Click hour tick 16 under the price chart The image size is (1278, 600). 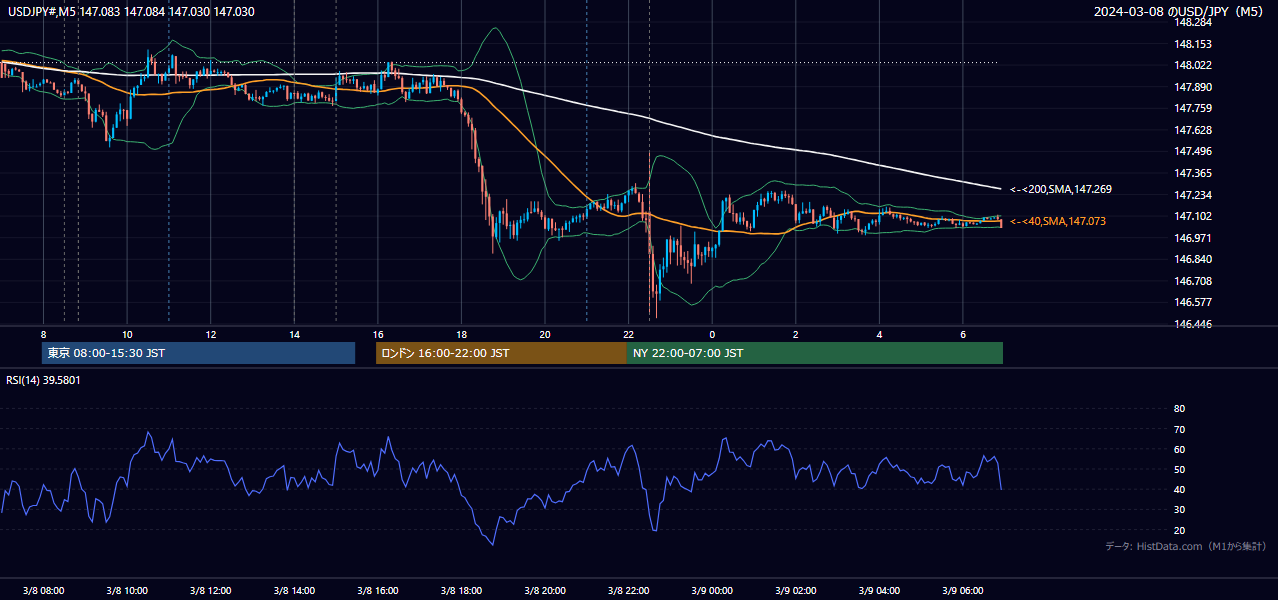[378, 334]
